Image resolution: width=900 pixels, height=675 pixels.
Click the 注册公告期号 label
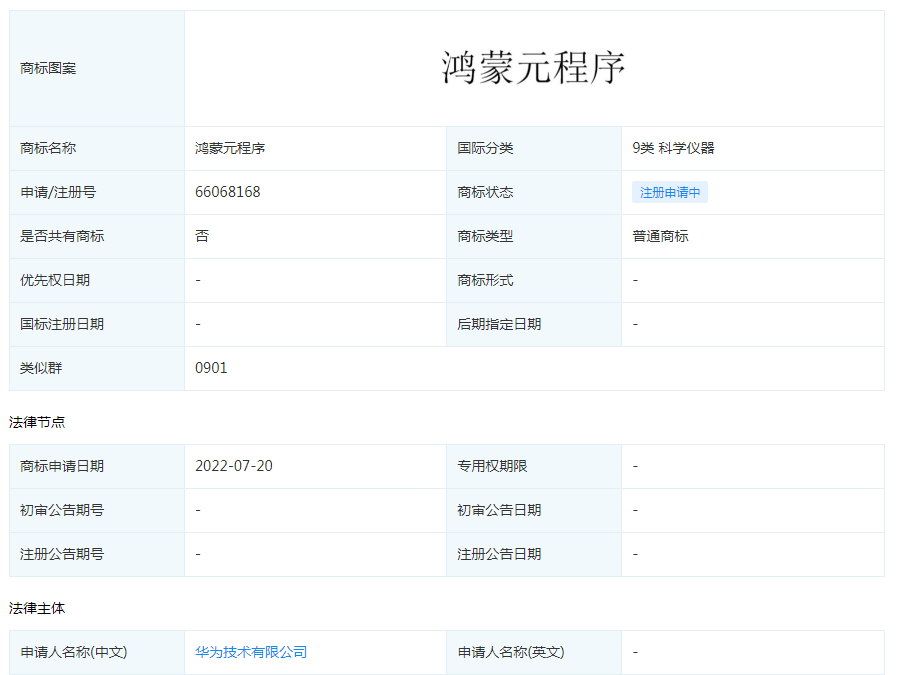click(x=62, y=554)
